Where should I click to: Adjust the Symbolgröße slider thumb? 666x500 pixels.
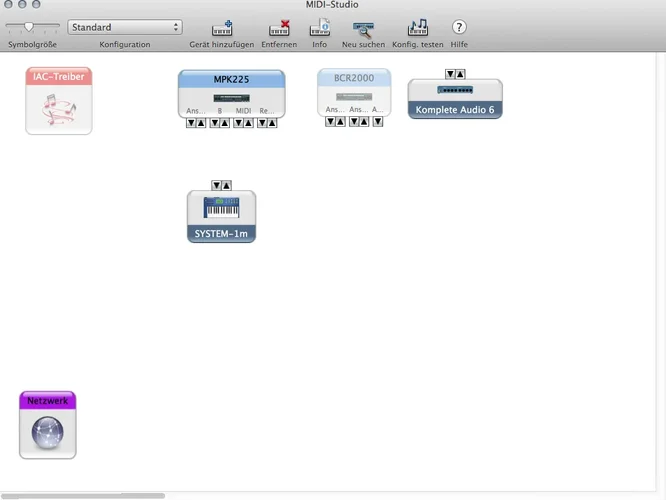coord(28,27)
